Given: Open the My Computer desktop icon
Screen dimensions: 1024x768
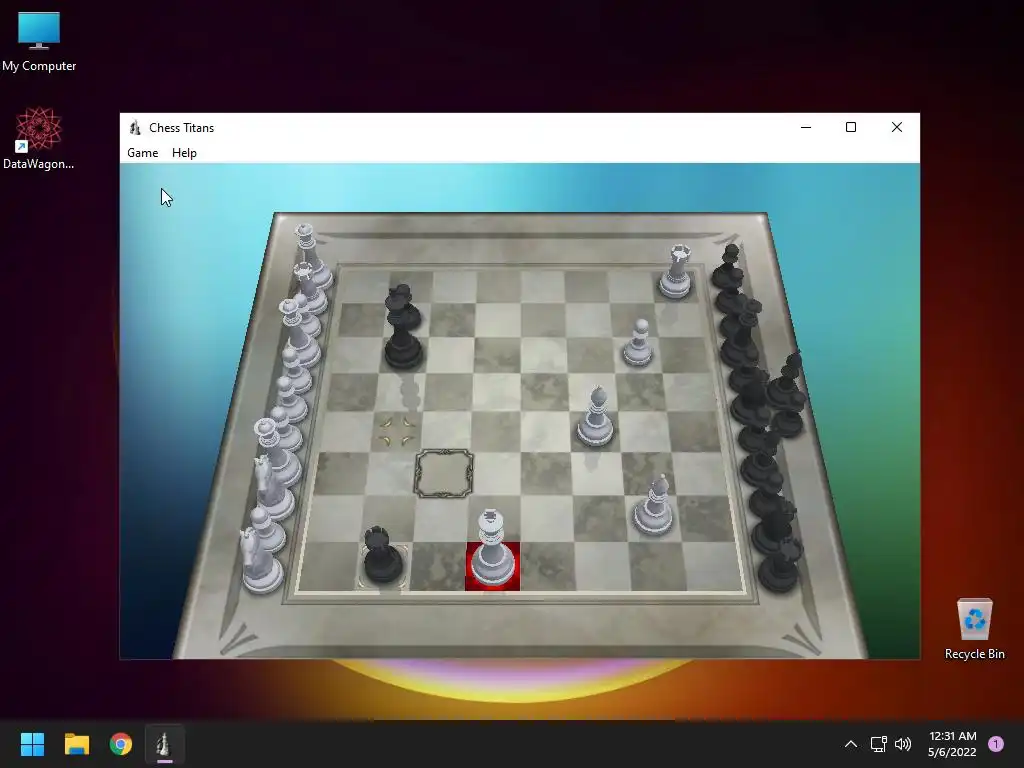Looking at the screenshot, I should coord(39,42).
